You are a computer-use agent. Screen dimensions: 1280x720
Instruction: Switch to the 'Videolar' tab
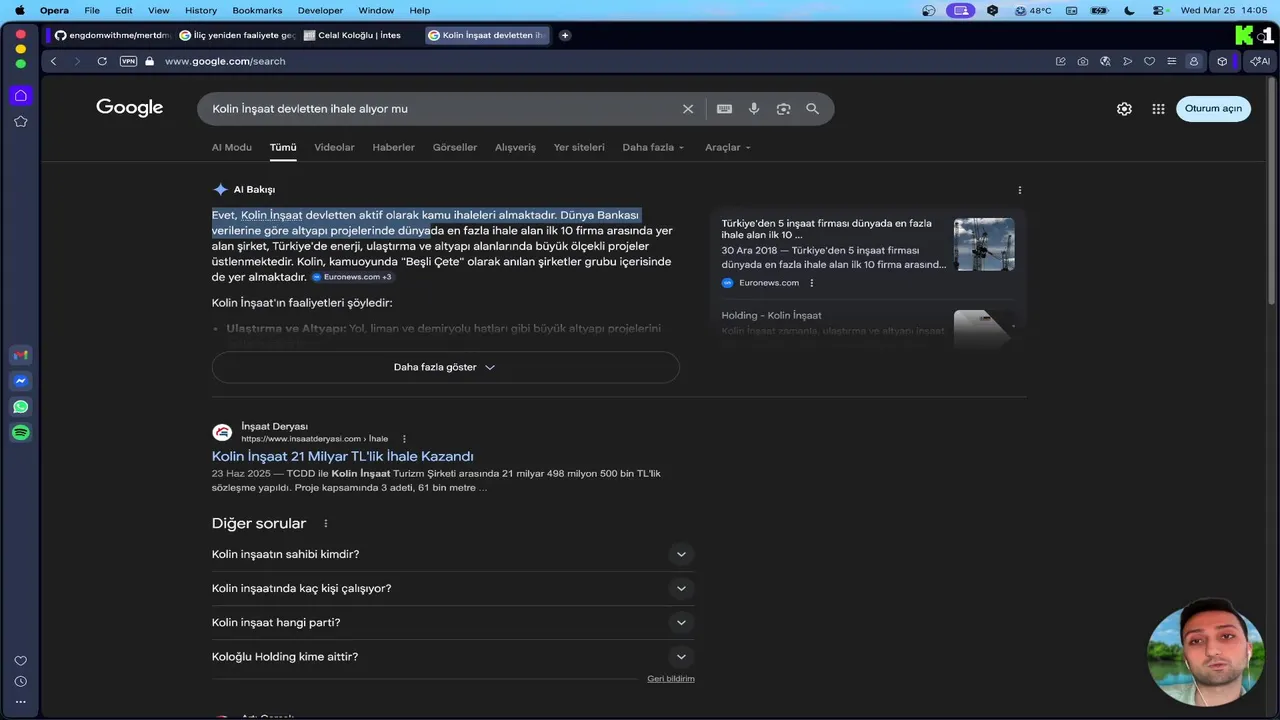click(x=334, y=147)
